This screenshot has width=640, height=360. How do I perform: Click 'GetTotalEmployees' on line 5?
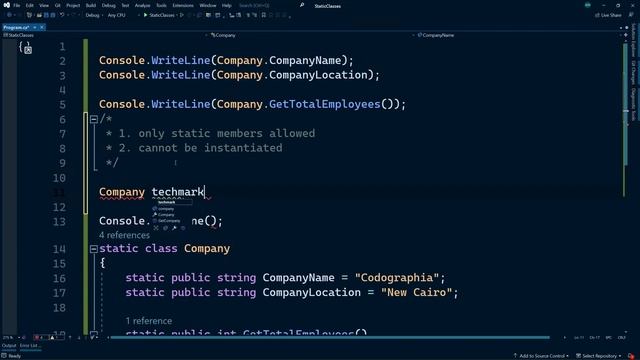pyautogui.click(x=324, y=104)
